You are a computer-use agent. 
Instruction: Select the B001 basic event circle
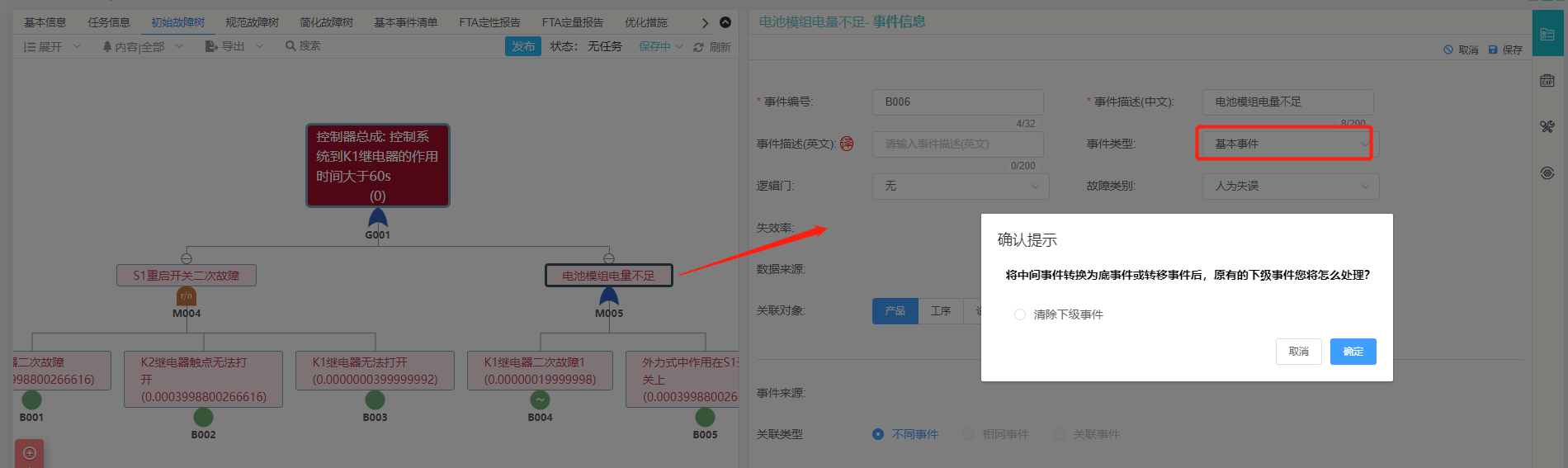coord(31,400)
